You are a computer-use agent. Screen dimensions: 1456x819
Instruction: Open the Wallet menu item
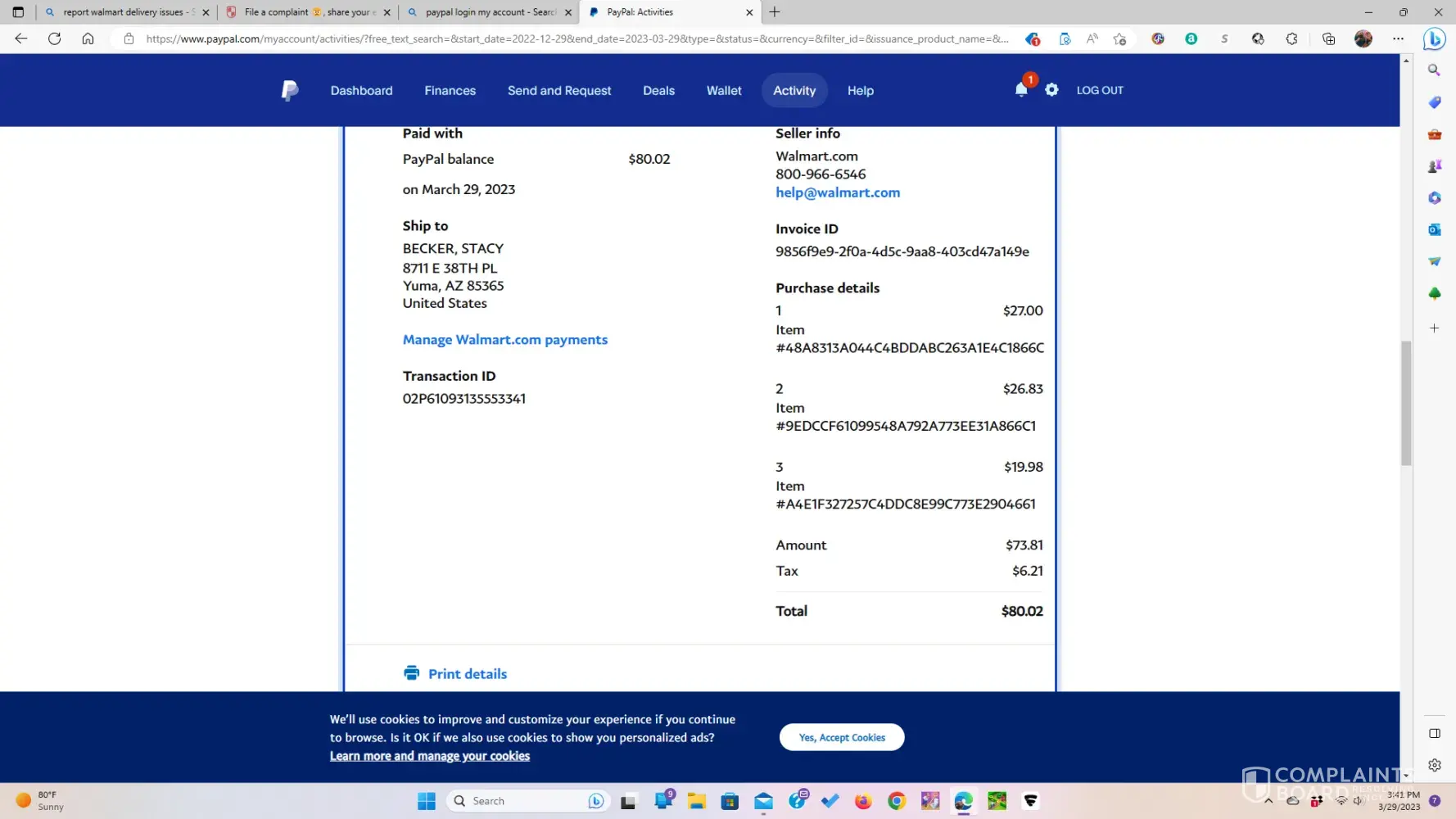coord(724,90)
